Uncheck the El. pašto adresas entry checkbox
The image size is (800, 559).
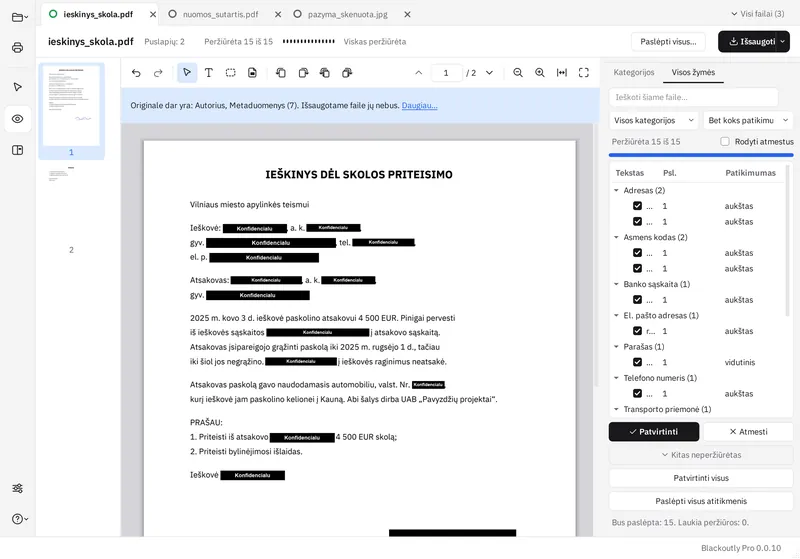click(637, 331)
